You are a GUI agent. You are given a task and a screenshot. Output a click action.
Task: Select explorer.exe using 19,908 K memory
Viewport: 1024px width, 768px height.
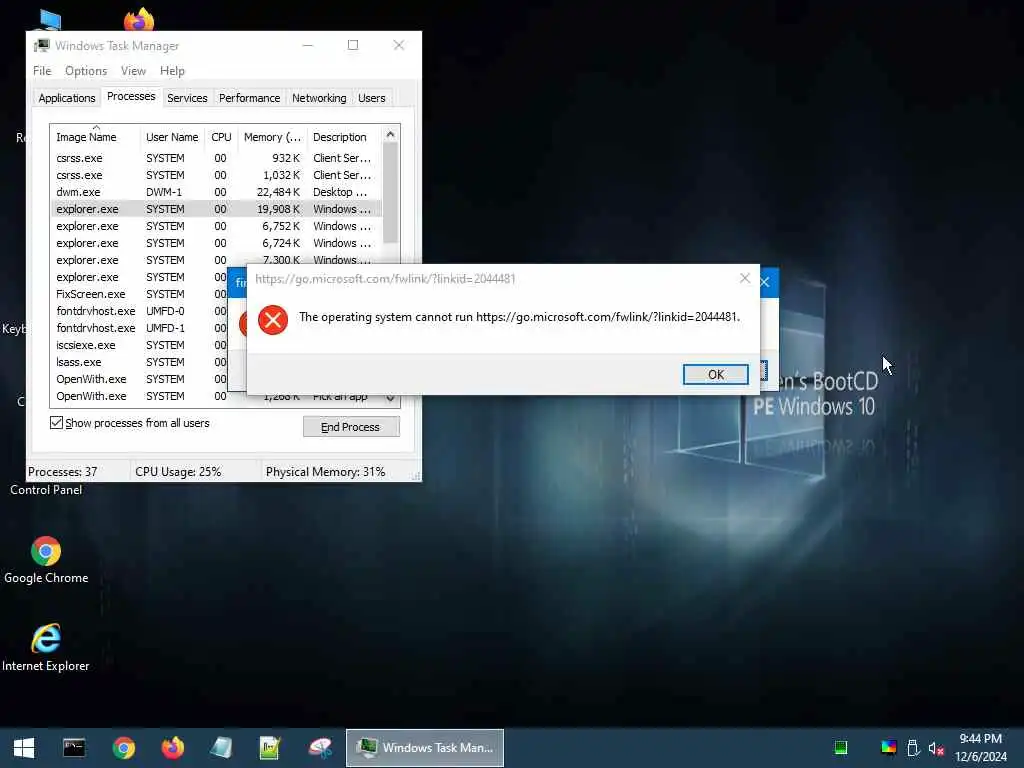click(216, 209)
